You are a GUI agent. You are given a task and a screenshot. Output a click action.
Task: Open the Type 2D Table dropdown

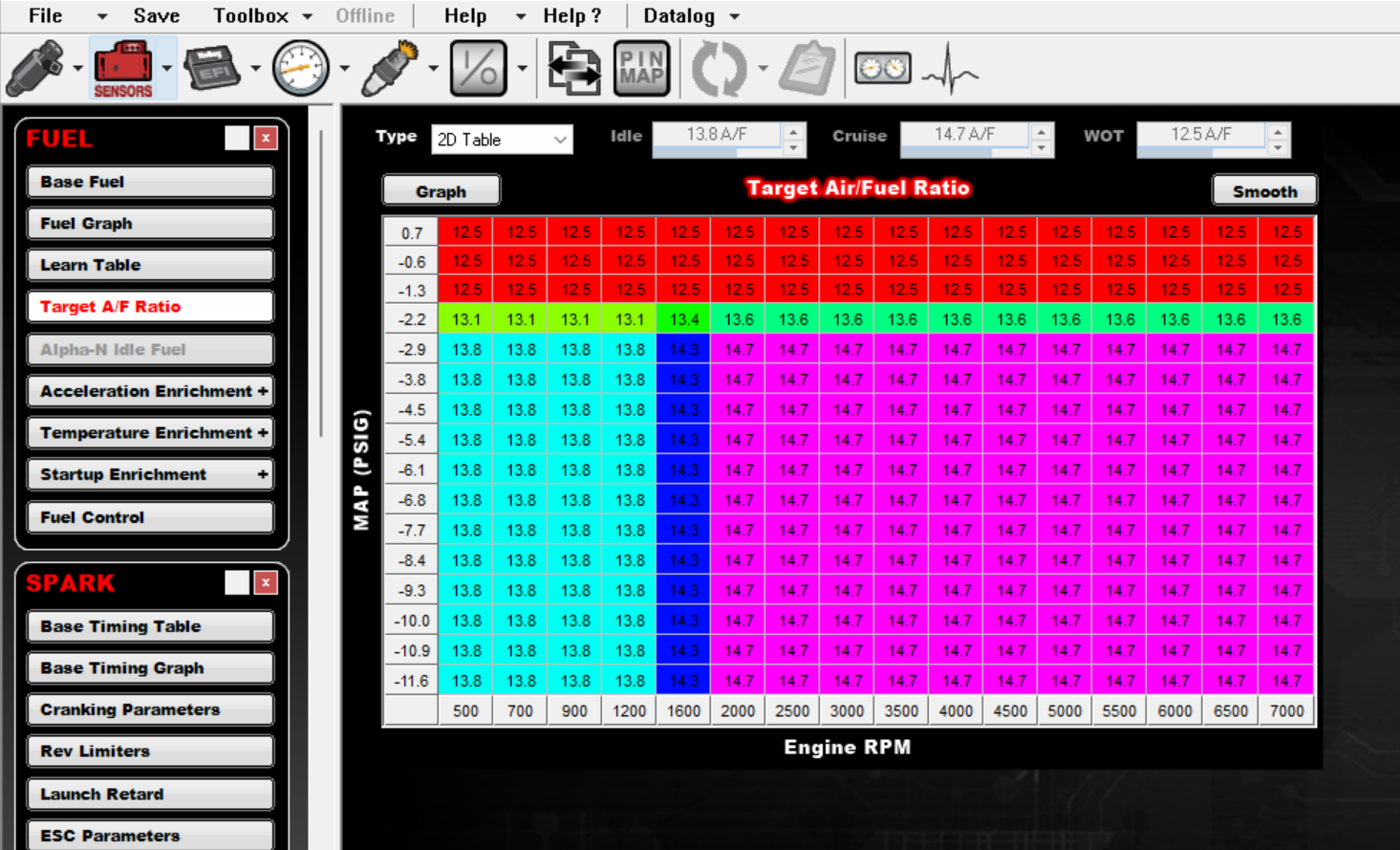502,140
